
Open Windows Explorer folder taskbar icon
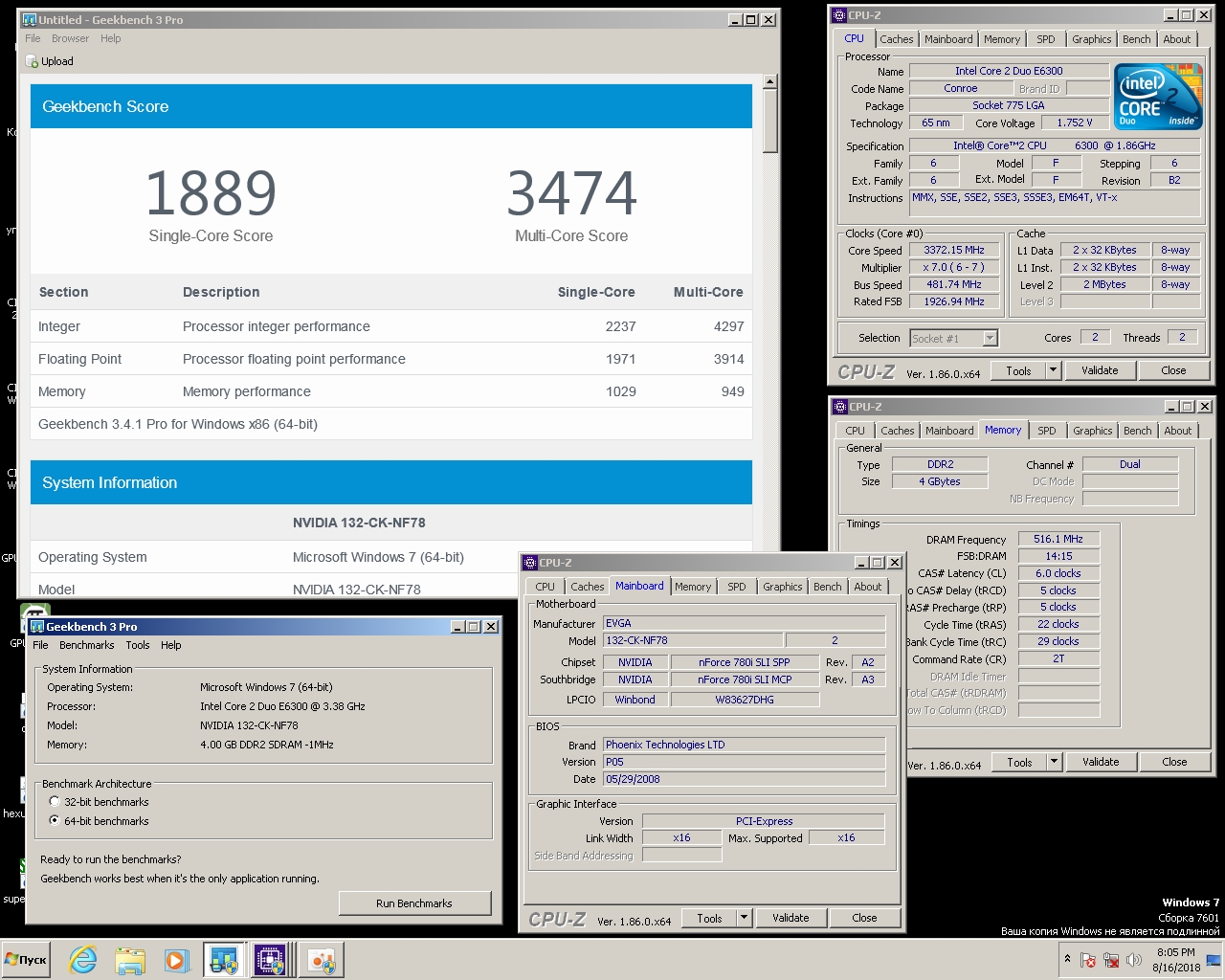129,960
